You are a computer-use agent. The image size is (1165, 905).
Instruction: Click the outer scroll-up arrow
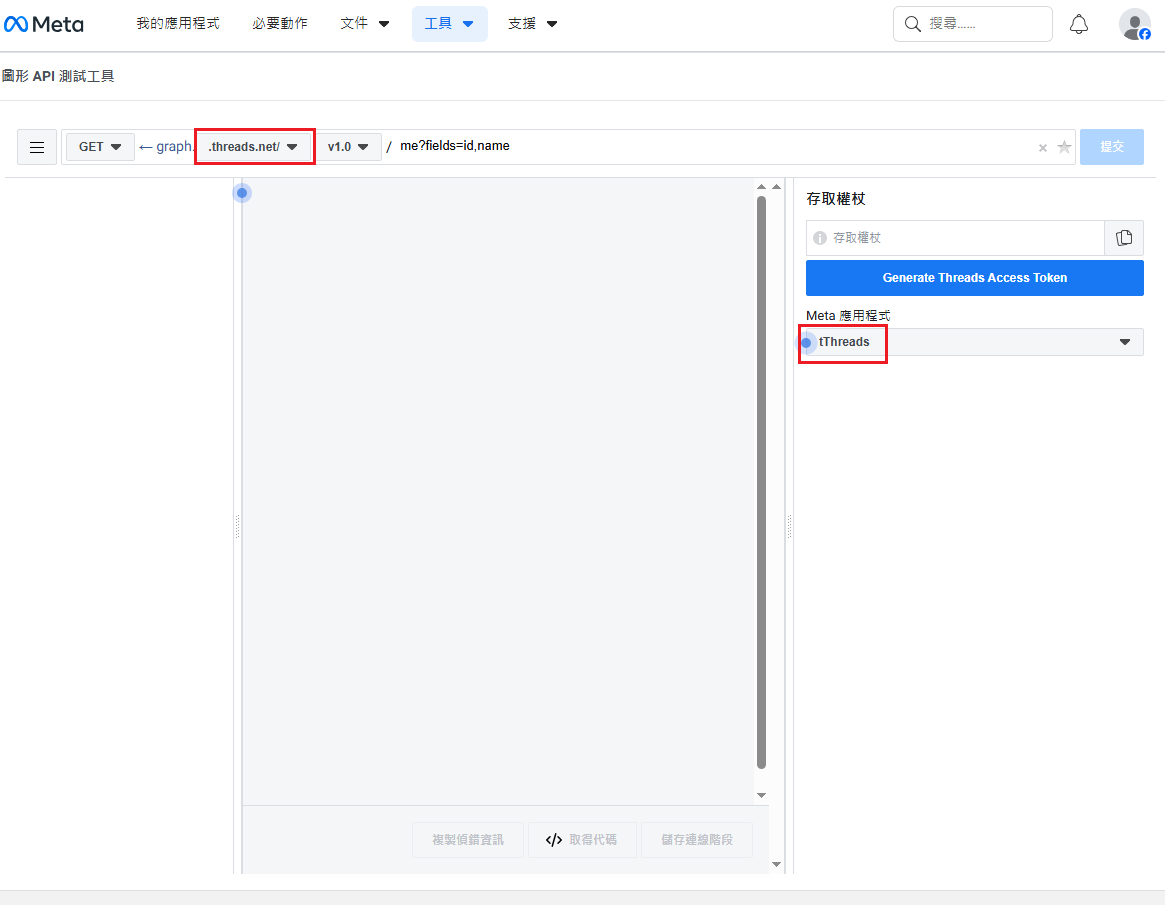776,186
